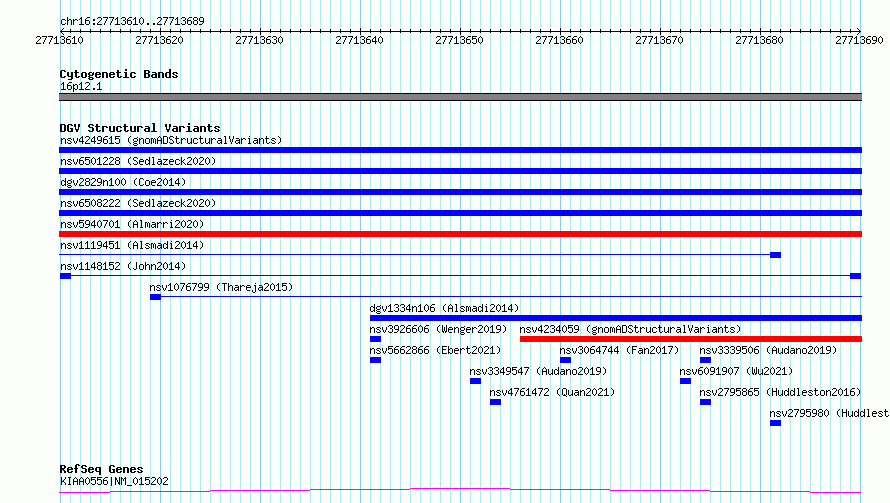The width and height of the screenshot is (890, 503).
Task: Open nsv3064744 (Fan2017) variant label
Action: (x=619, y=350)
